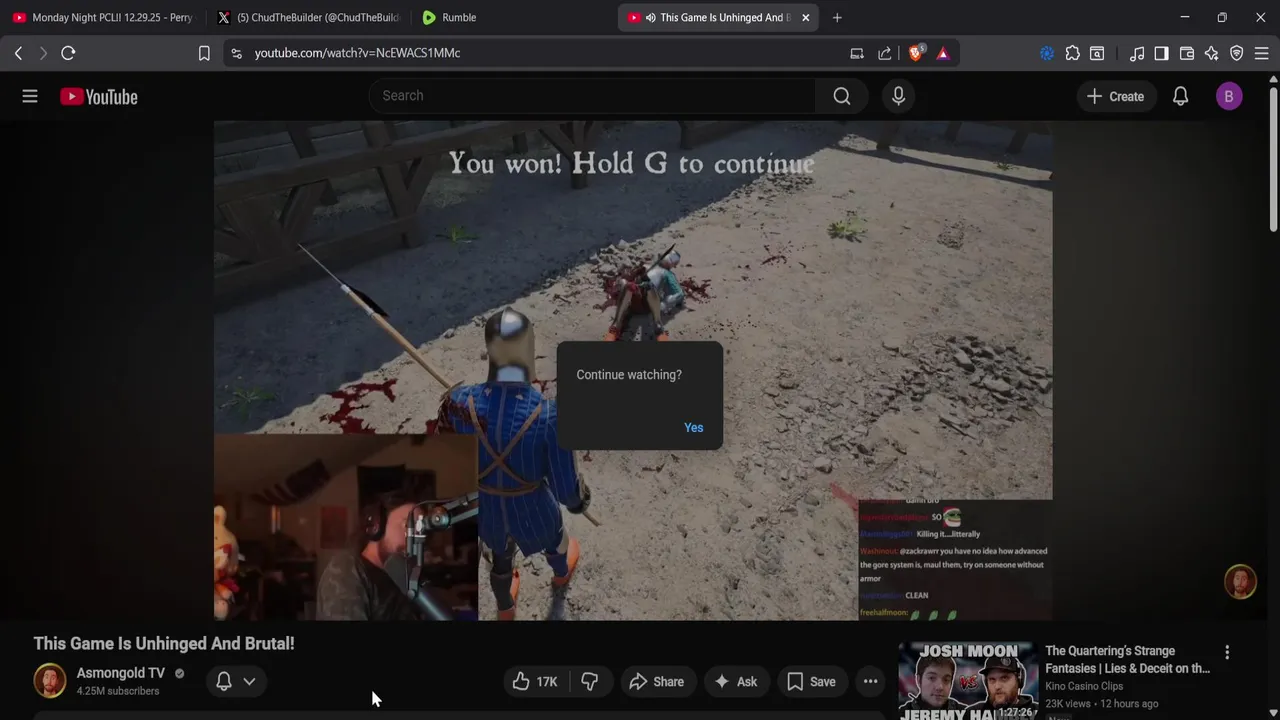Start voice search with microphone icon
The height and width of the screenshot is (720, 1280).
pyautogui.click(x=898, y=96)
